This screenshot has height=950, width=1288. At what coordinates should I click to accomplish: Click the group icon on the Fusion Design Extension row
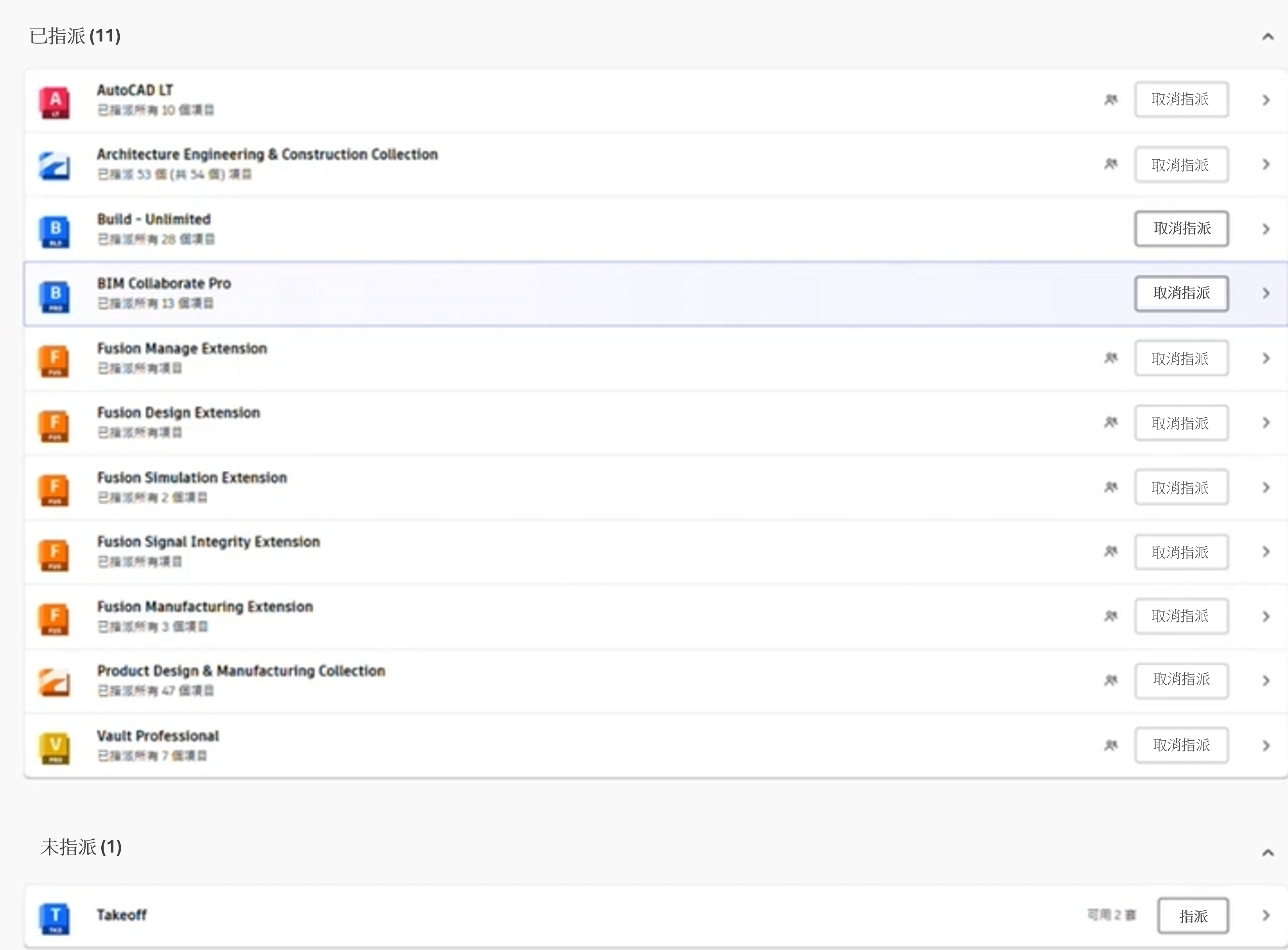pos(1111,423)
